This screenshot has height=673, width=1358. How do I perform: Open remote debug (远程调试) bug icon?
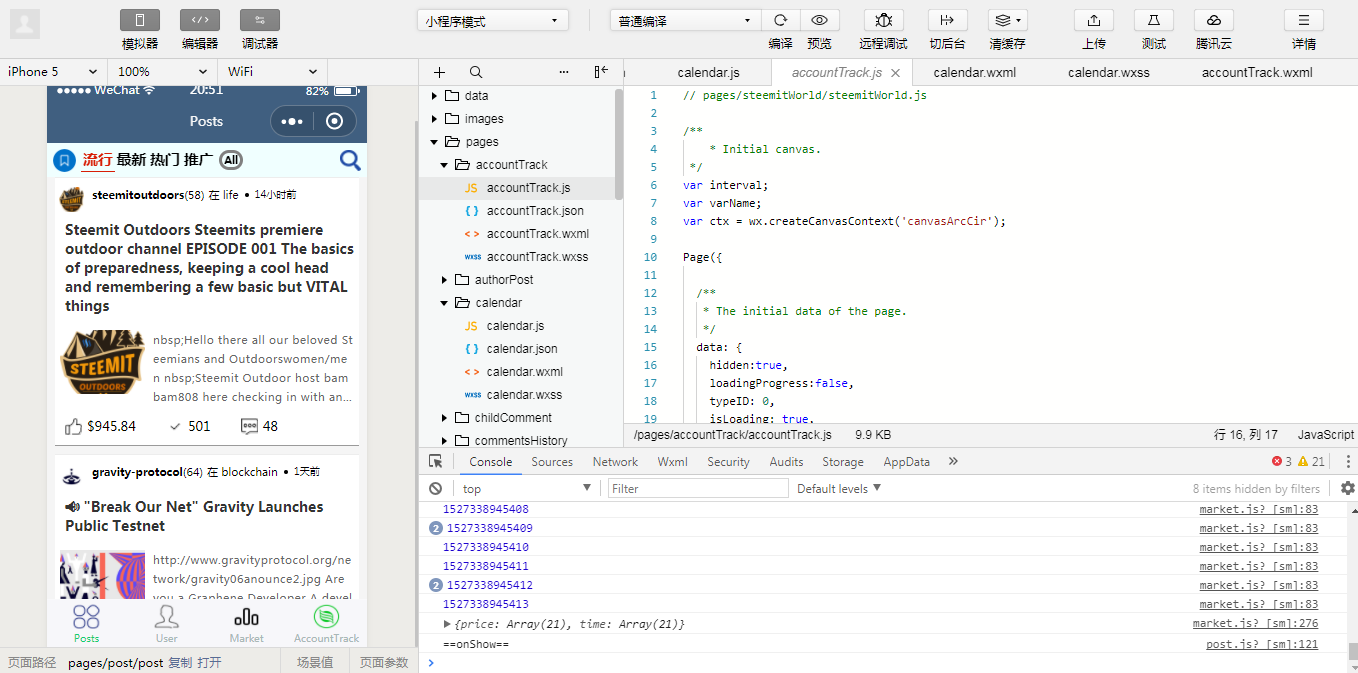[884, 20]
